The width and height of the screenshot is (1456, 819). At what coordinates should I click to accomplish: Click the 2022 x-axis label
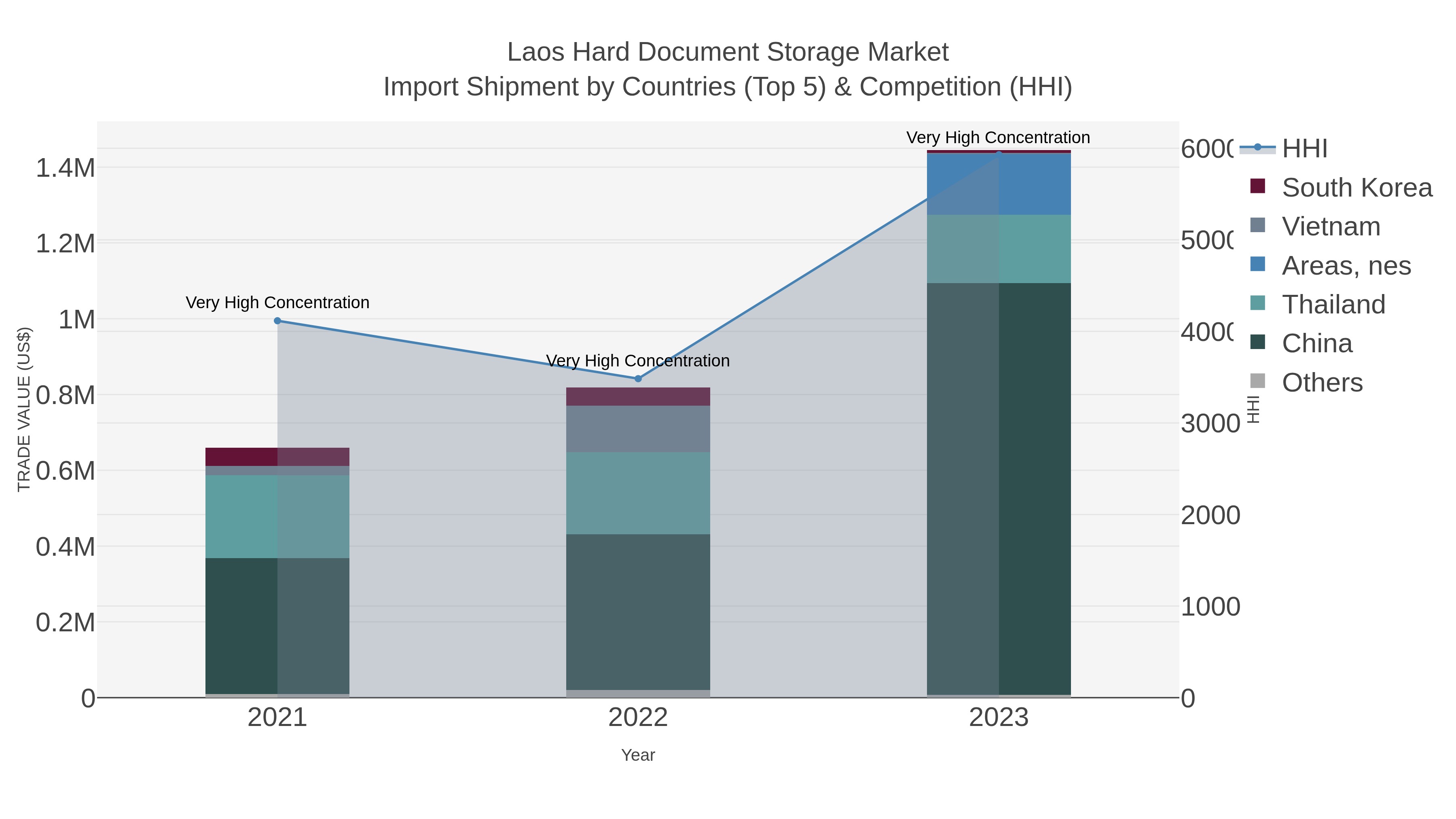[638, 718]
